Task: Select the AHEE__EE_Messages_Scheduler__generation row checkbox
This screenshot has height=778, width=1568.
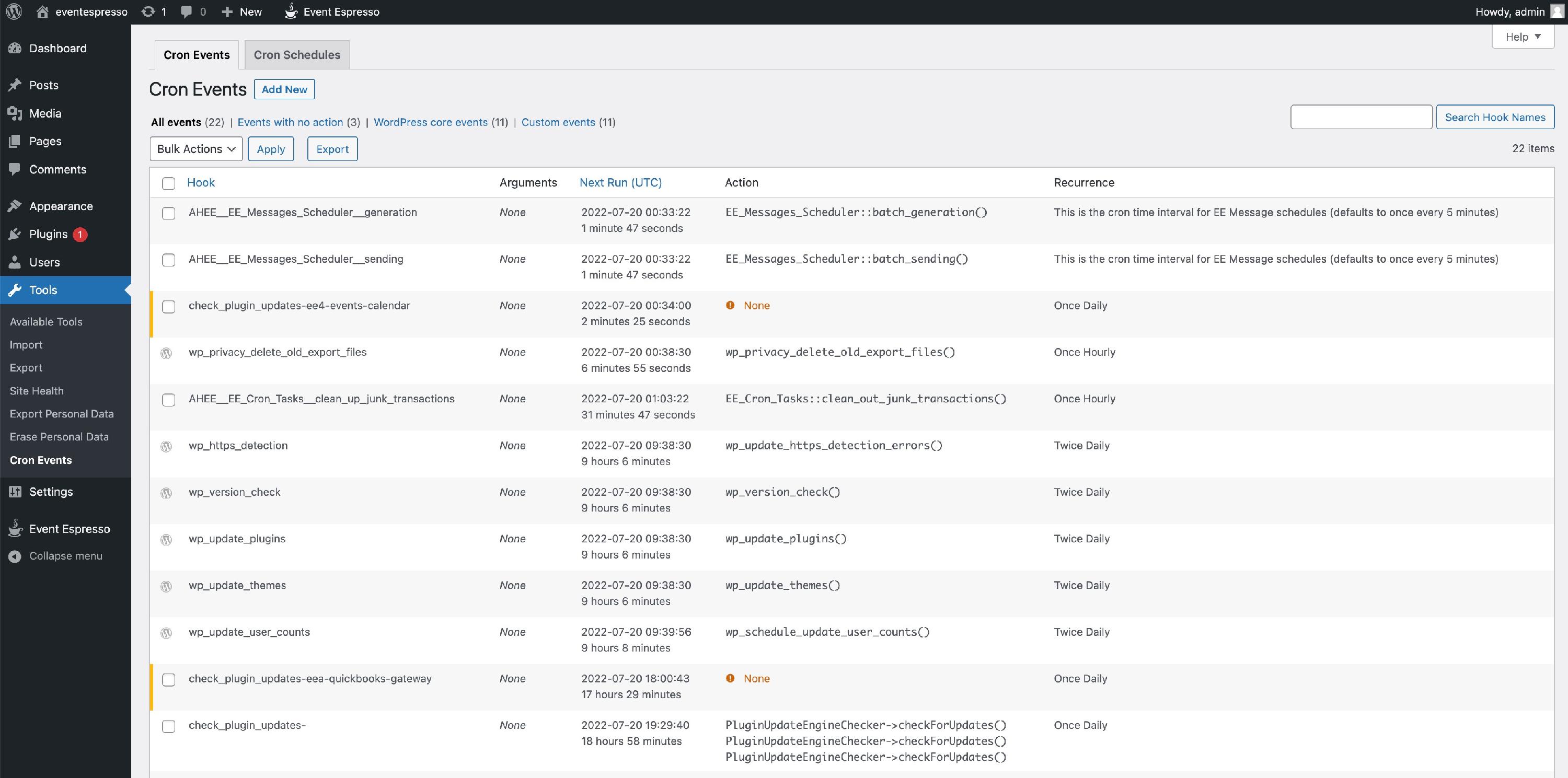Action: point(169,213)
